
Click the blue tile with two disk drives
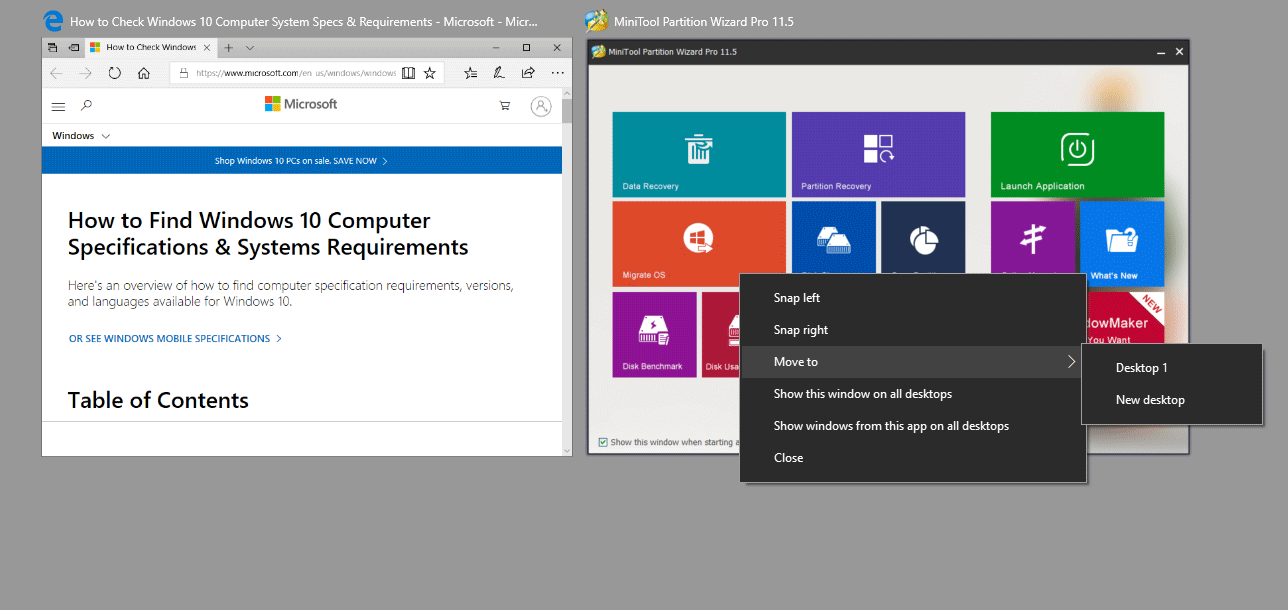click(833, 237)
